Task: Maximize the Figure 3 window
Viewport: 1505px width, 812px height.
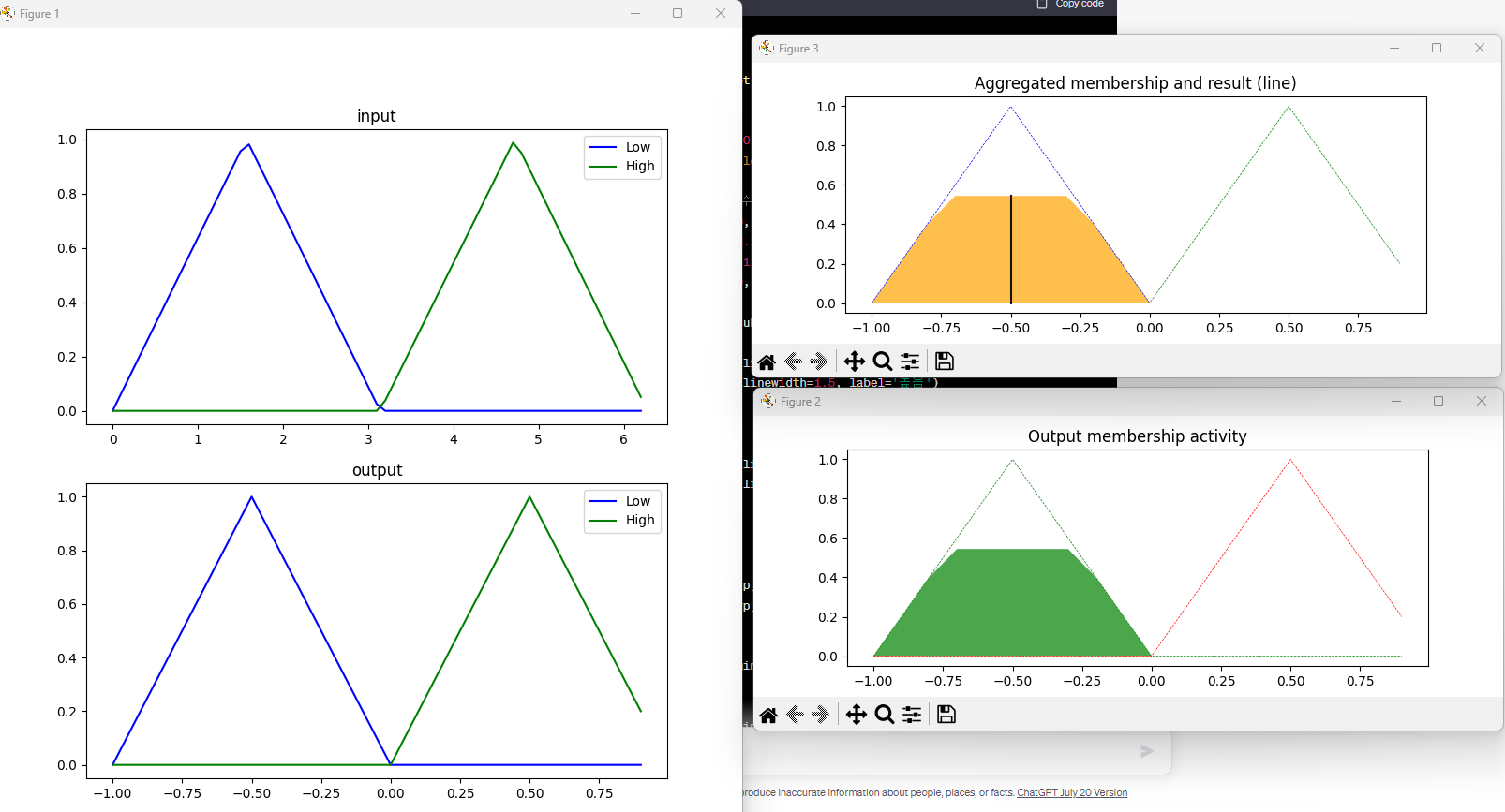Action: tap(1437, 48)
